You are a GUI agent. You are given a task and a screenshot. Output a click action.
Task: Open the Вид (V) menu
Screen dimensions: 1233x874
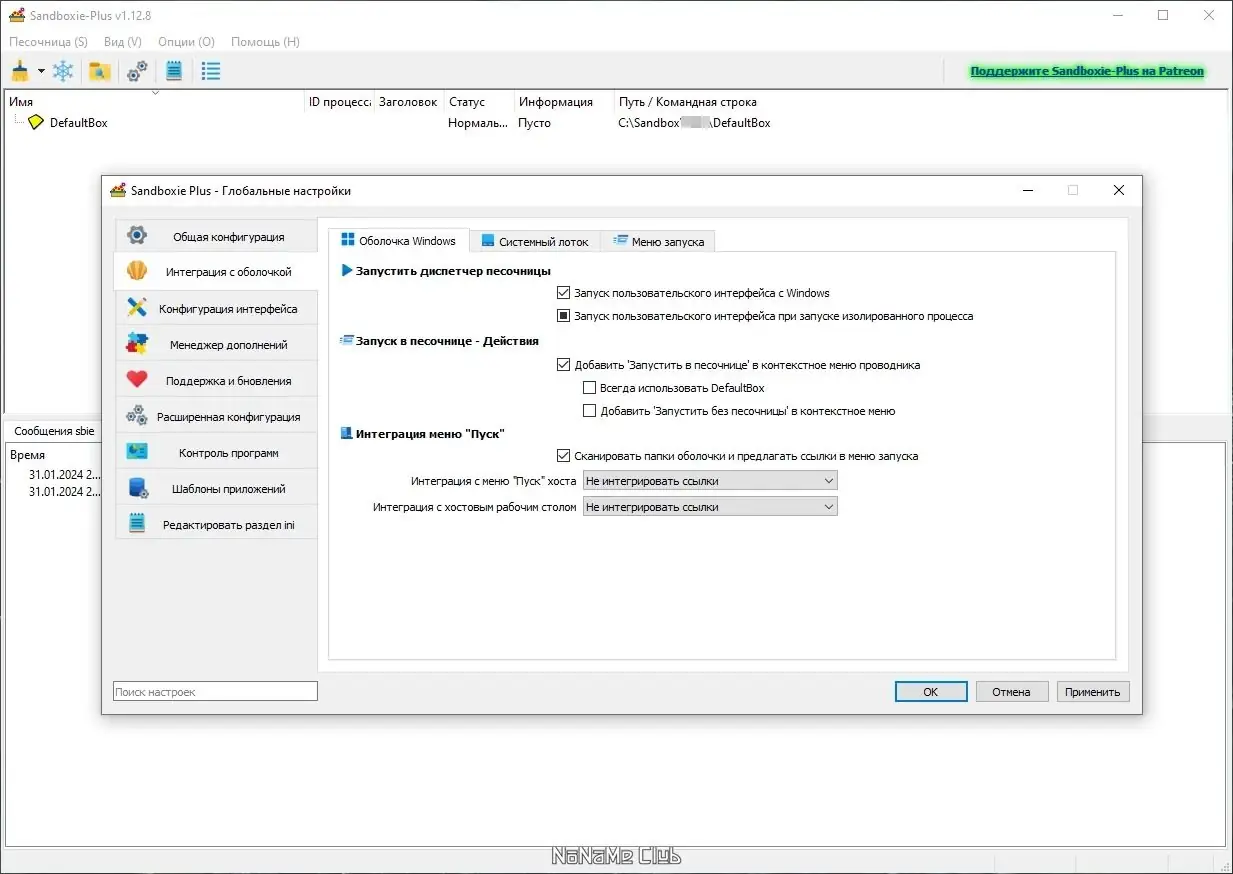pos(122,42)
